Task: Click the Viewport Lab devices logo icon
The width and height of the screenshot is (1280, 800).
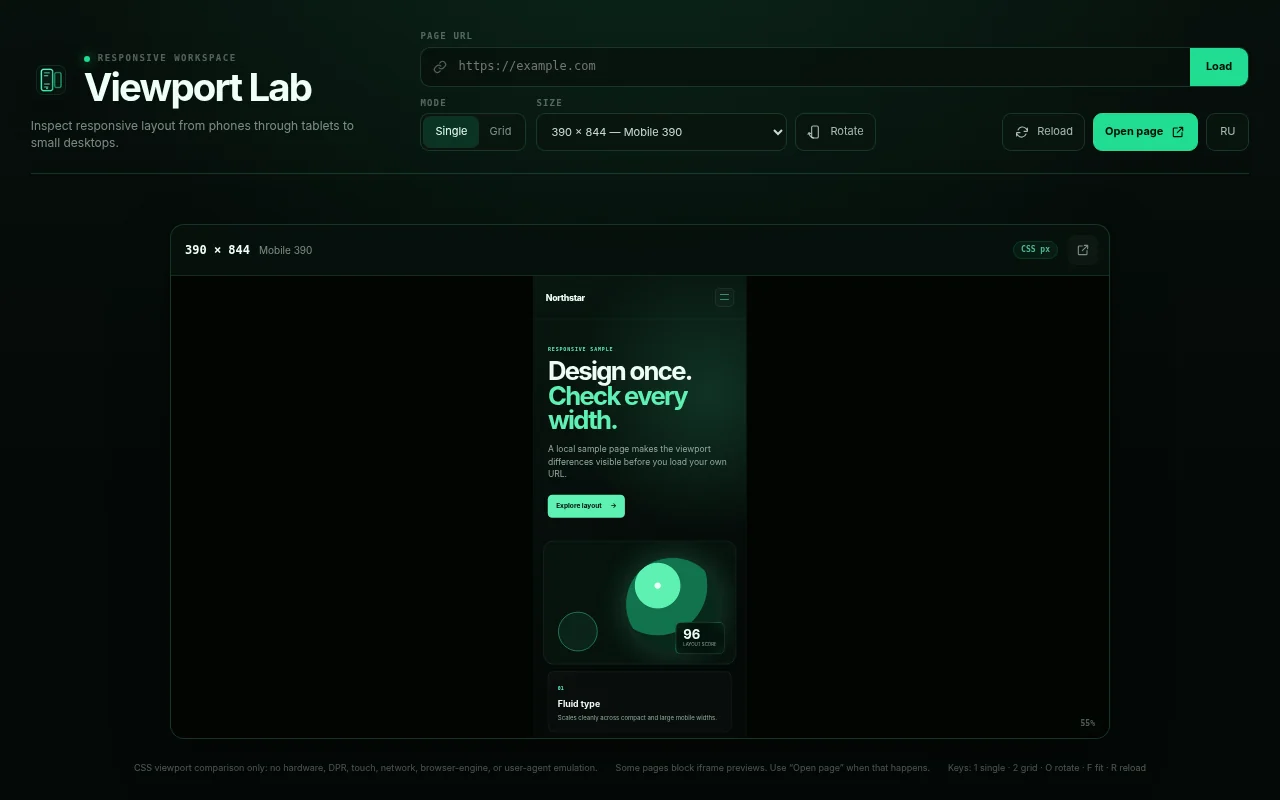Action: [50, 80]
